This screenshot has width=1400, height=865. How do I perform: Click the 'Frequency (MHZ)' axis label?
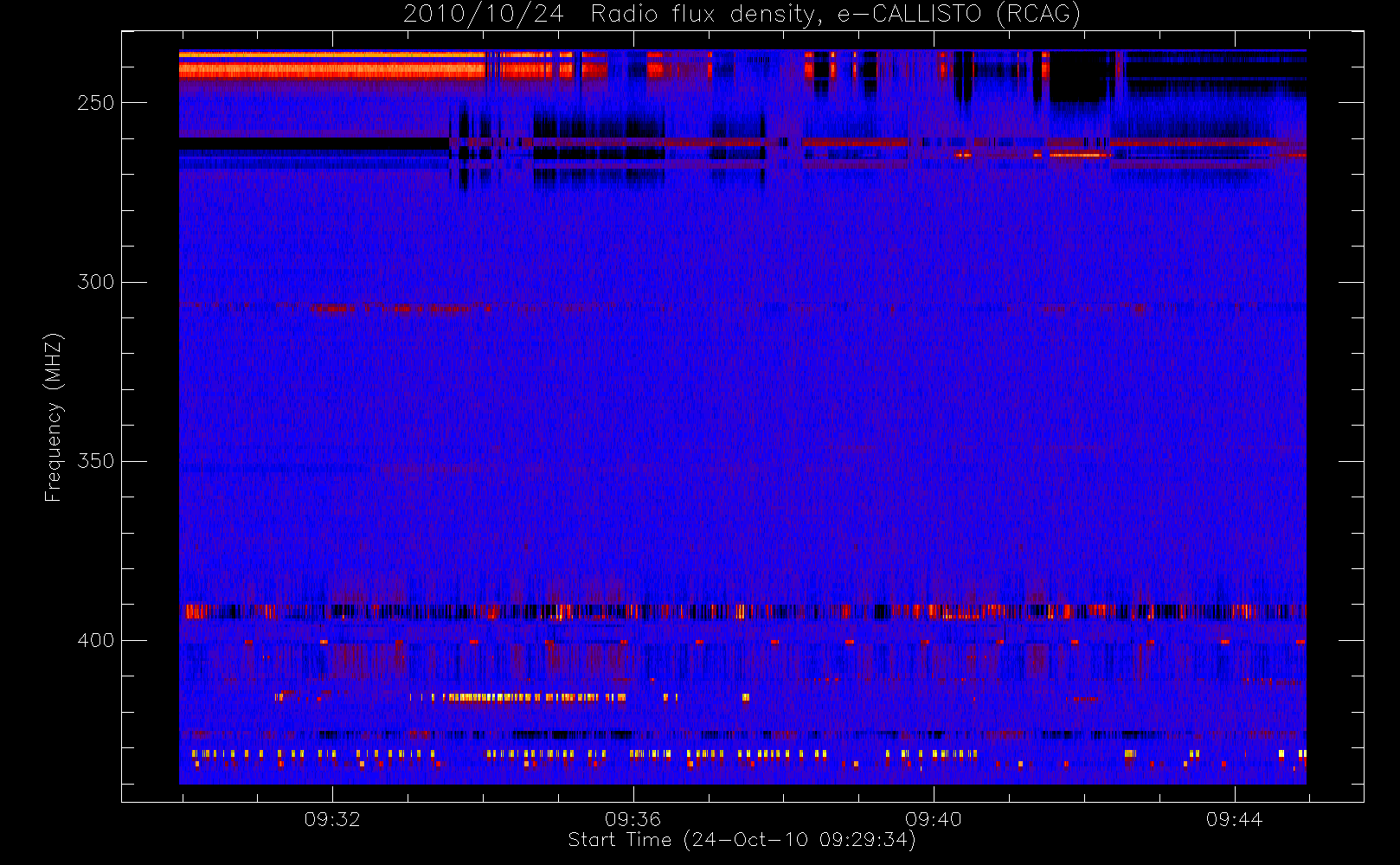tap(54, 417)
